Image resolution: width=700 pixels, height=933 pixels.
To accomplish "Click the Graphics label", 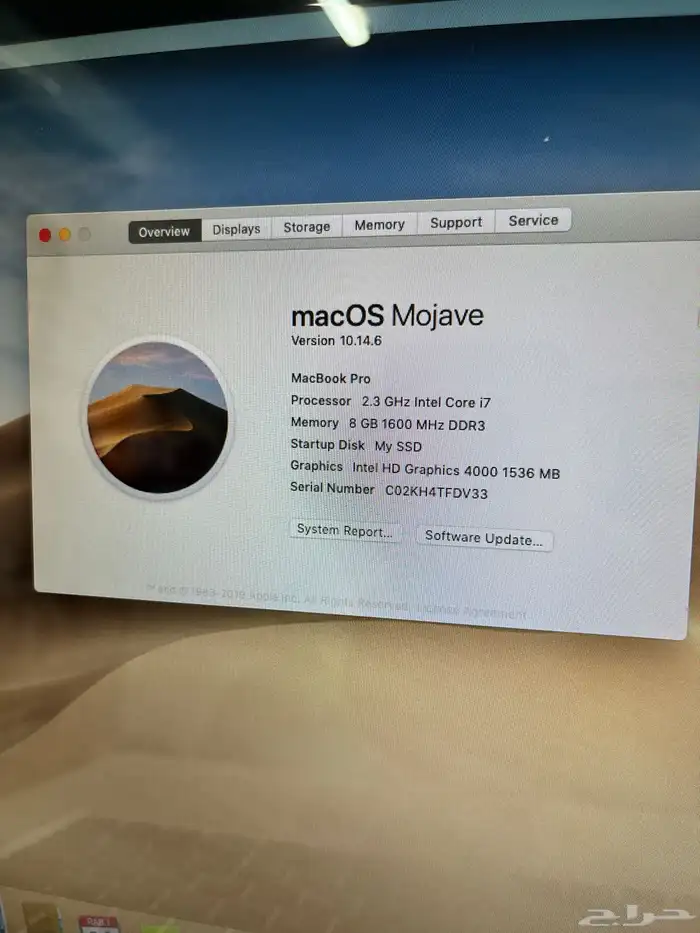I will click(x=317, y=466).
